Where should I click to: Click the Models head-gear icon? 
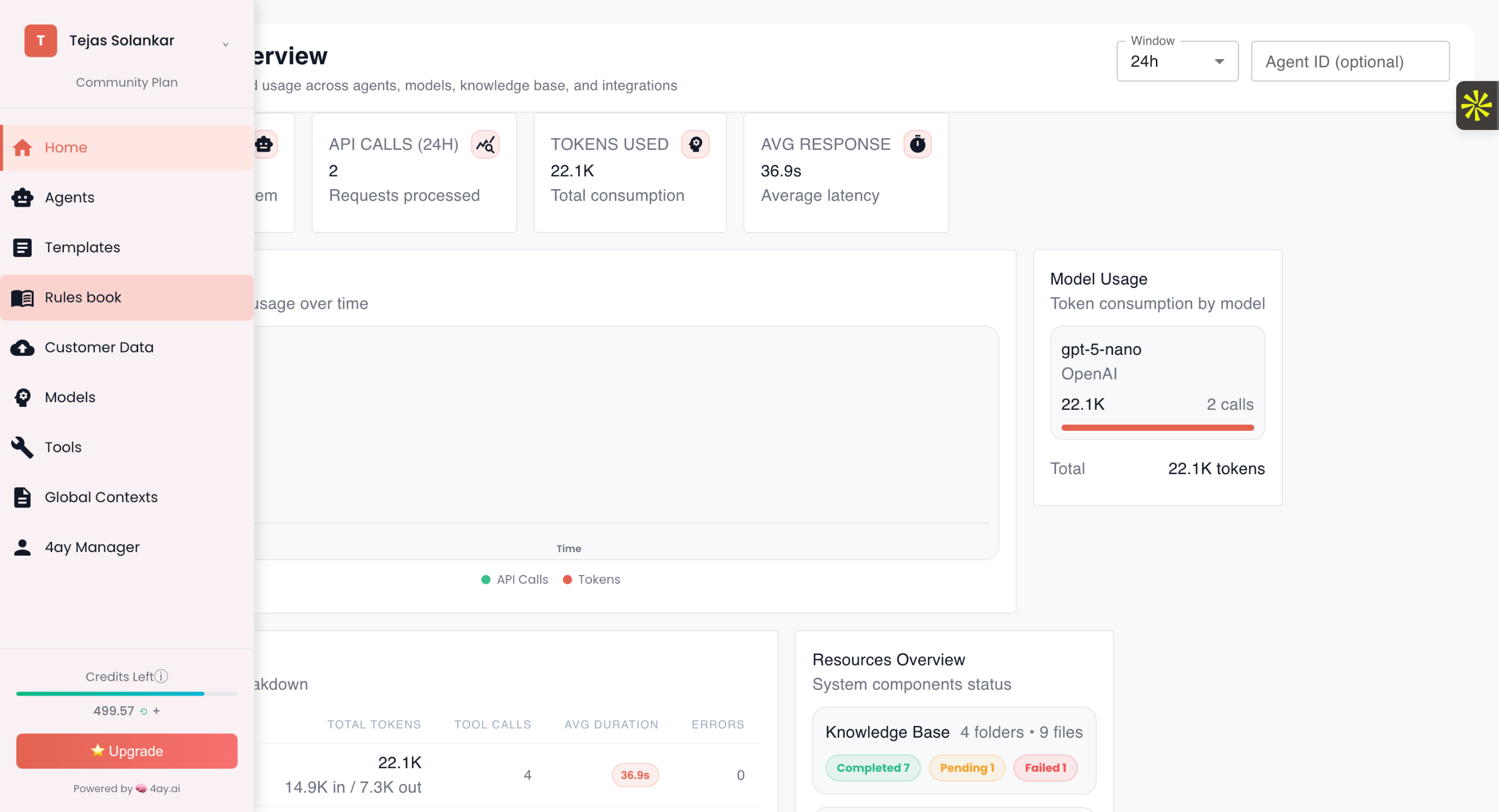coord(22,398)
